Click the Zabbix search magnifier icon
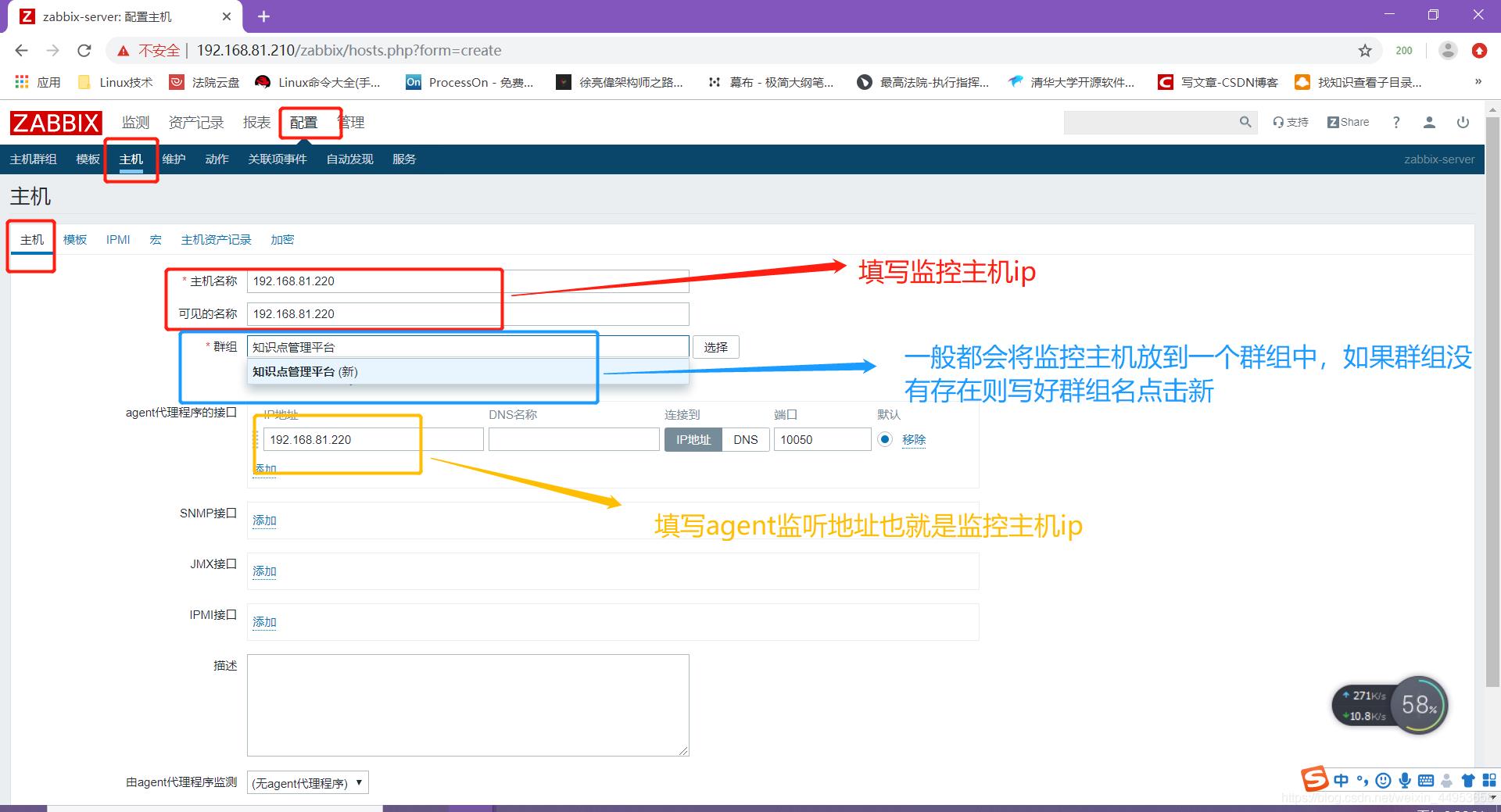 point(1245,122)
